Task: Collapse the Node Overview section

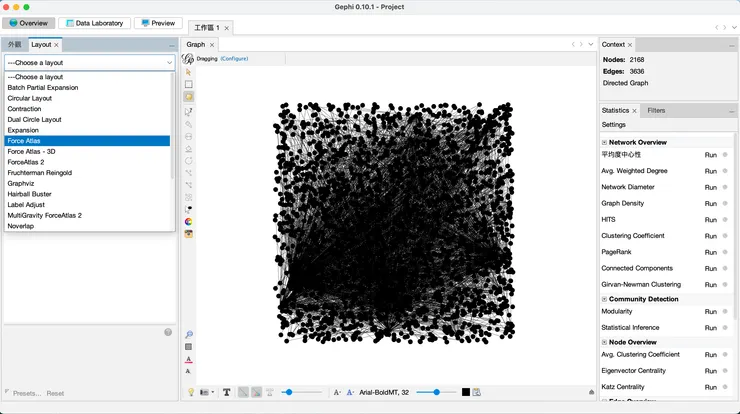Action: (x=604, y=342)
